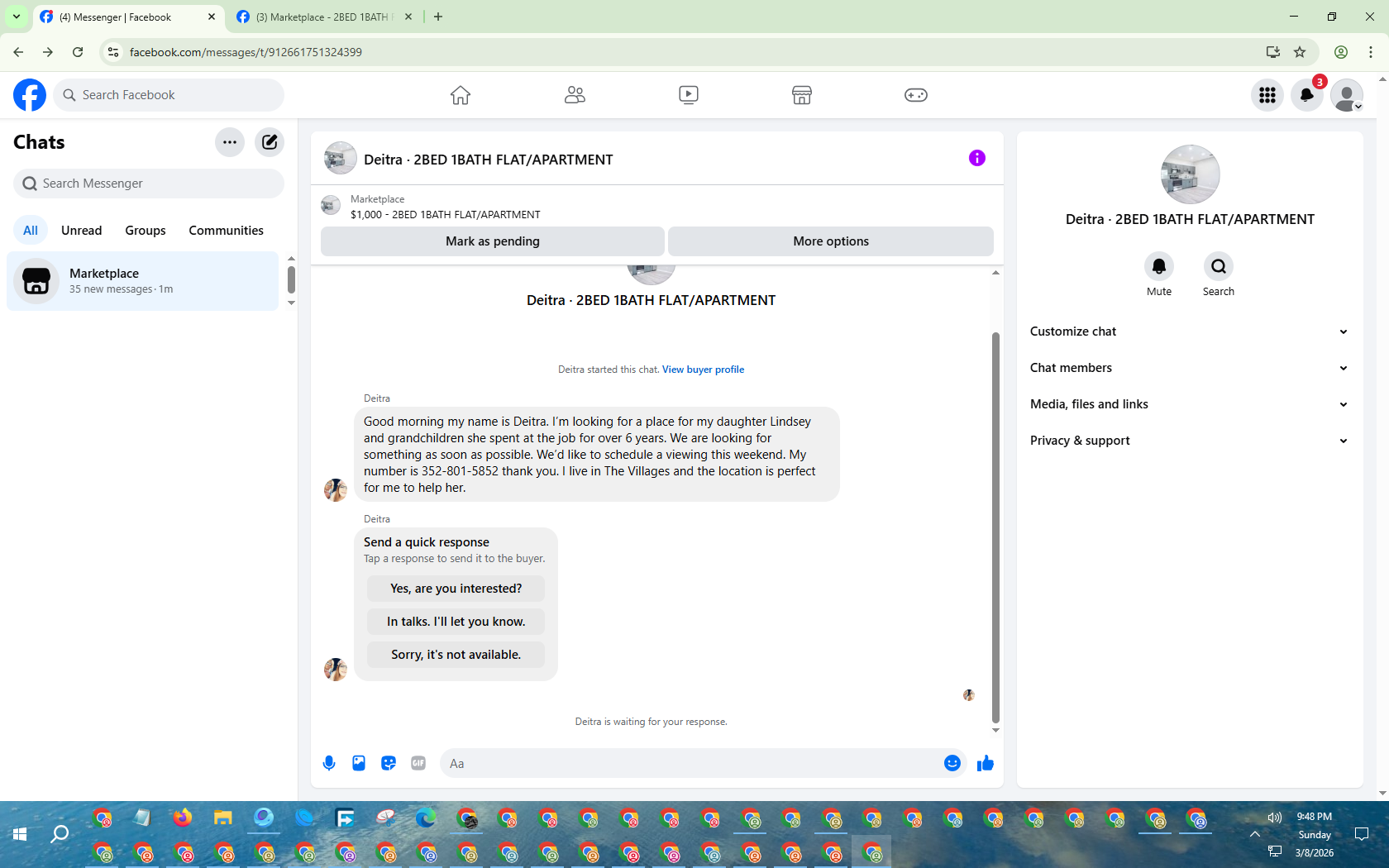Open View buyer profile link
The image size is (1389, 868).
(703, 370)
